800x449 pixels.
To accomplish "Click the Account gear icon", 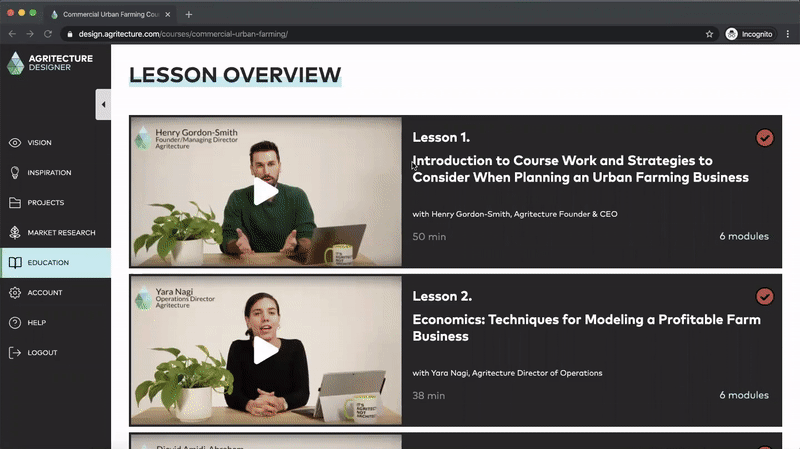I will 15,292.
